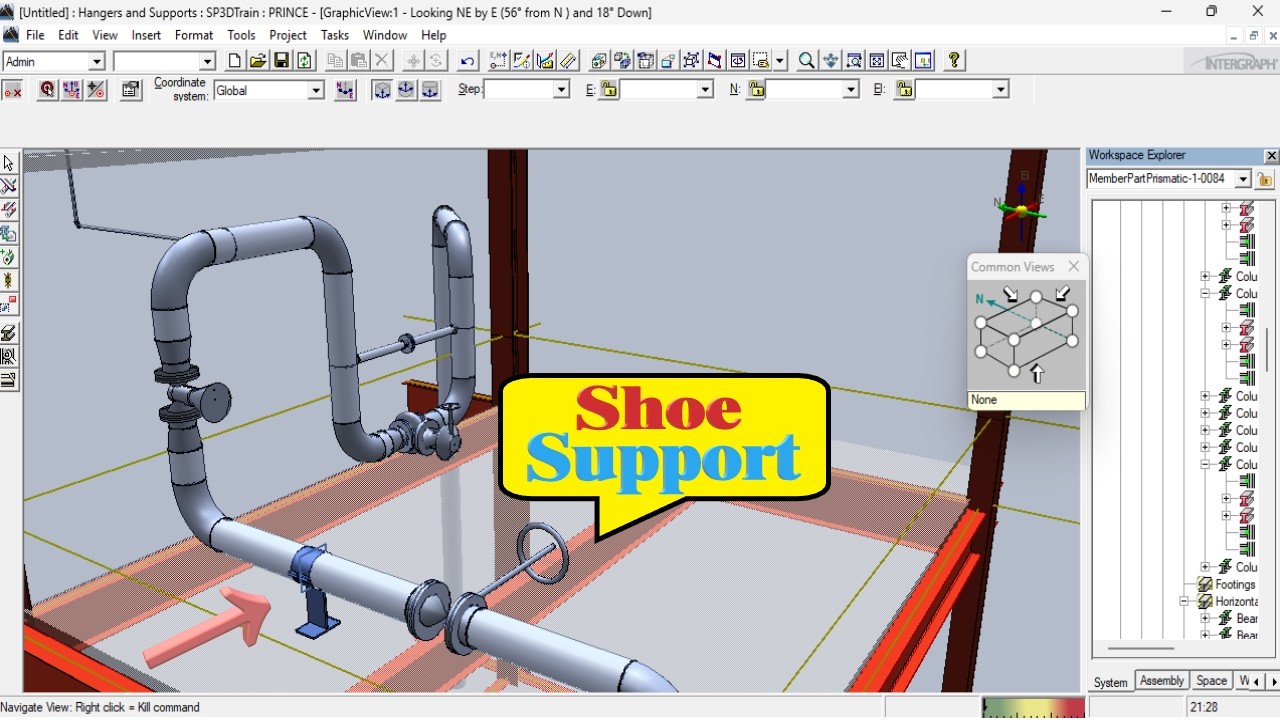This screenshot has width=1280, height=720.
Task: Open the Admin permission group dropdown
Action: pyautogui.click(x=96, y=62)
